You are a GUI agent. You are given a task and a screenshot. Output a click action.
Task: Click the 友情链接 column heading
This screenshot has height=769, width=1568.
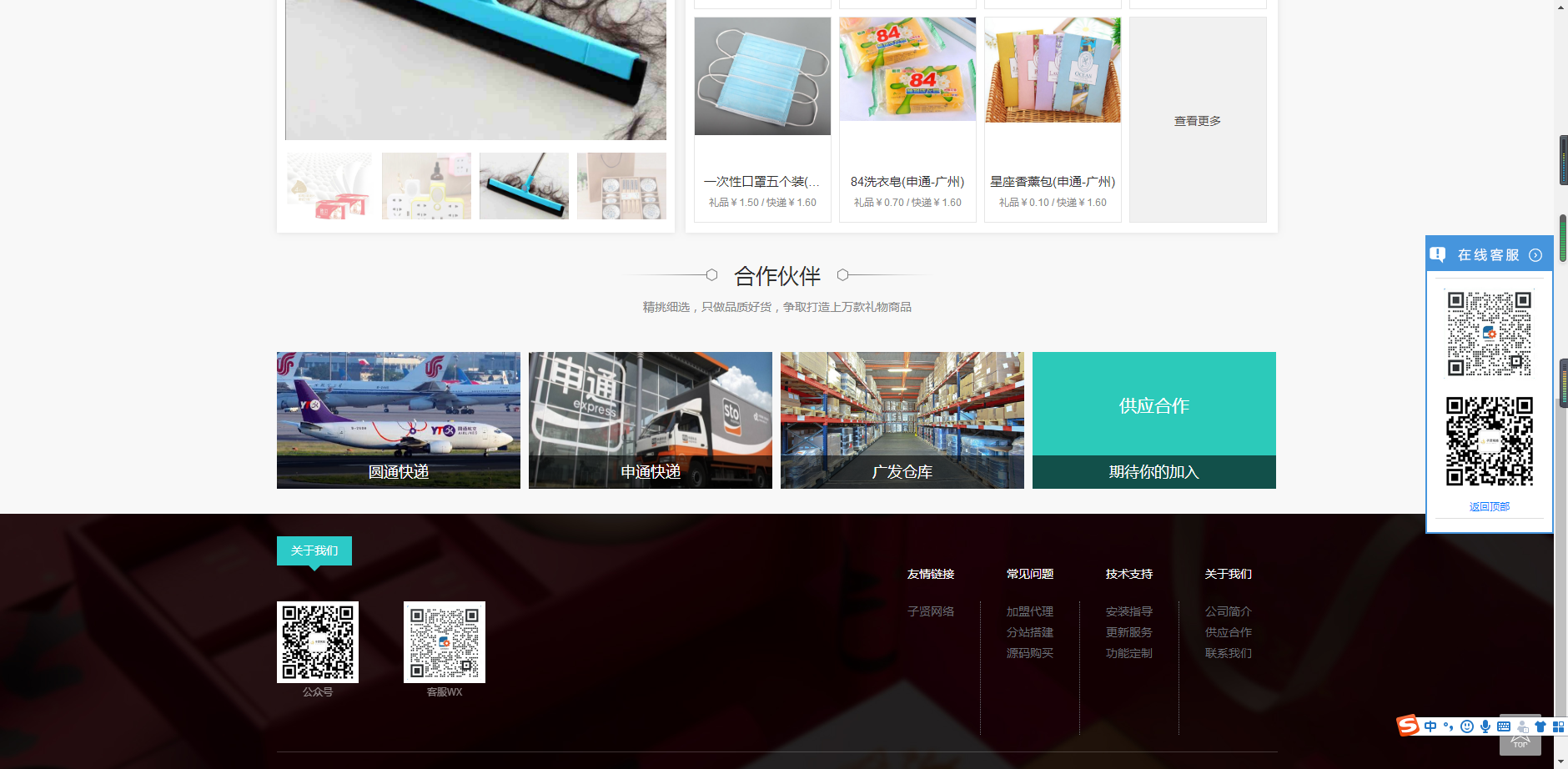[931, 574]
